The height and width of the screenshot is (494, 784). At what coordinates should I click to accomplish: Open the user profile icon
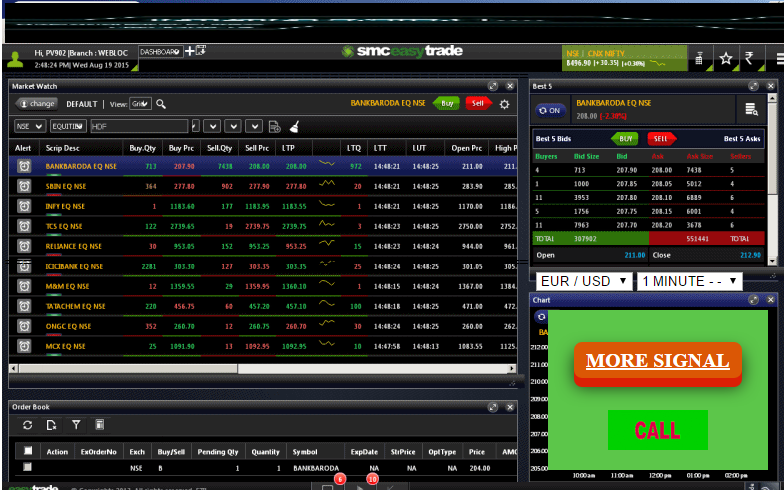pyautogui.click(x=15, y=60)
